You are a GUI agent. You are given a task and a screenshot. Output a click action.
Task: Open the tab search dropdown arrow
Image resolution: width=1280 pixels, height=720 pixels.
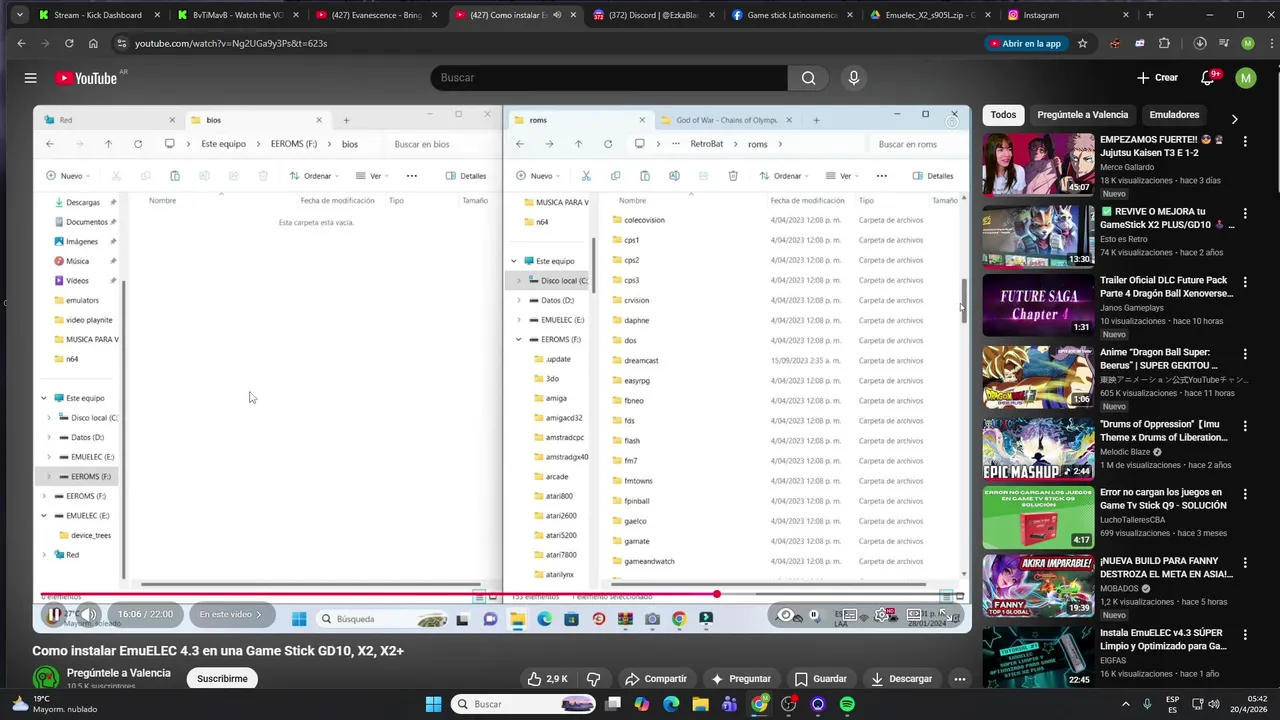(18, 15)
